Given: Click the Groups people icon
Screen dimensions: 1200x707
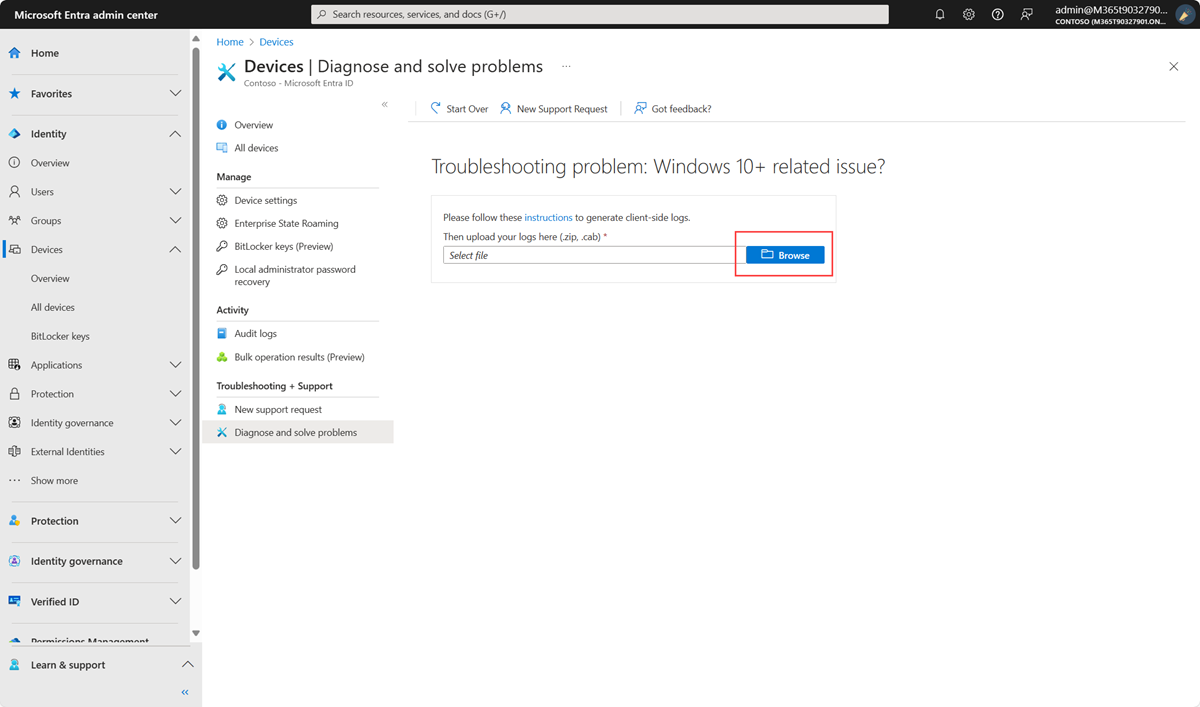Looking at the screenshot, I should point(14,220).
